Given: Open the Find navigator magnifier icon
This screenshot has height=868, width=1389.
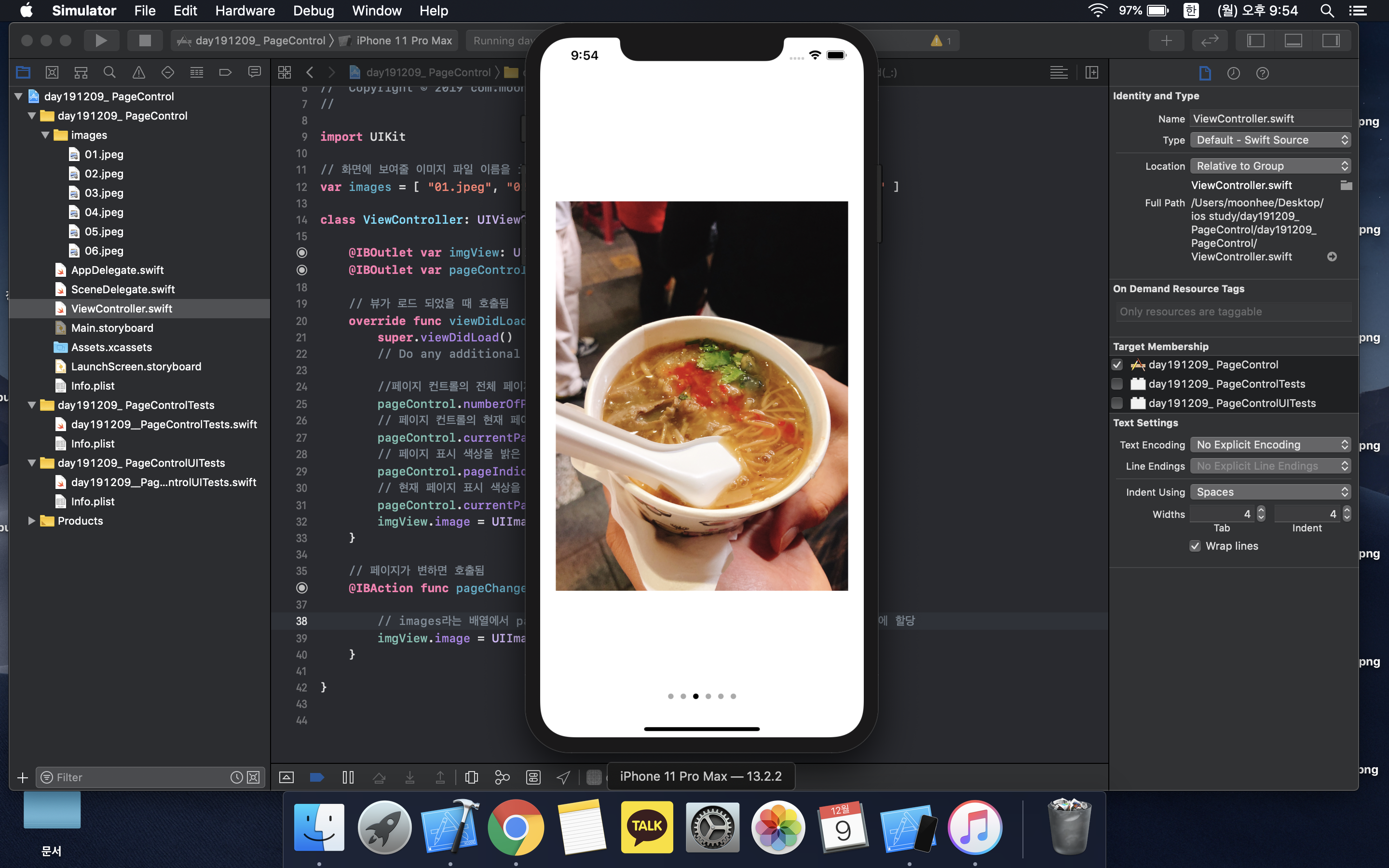Looking at the screenshot, I should [x=109, y=72].
